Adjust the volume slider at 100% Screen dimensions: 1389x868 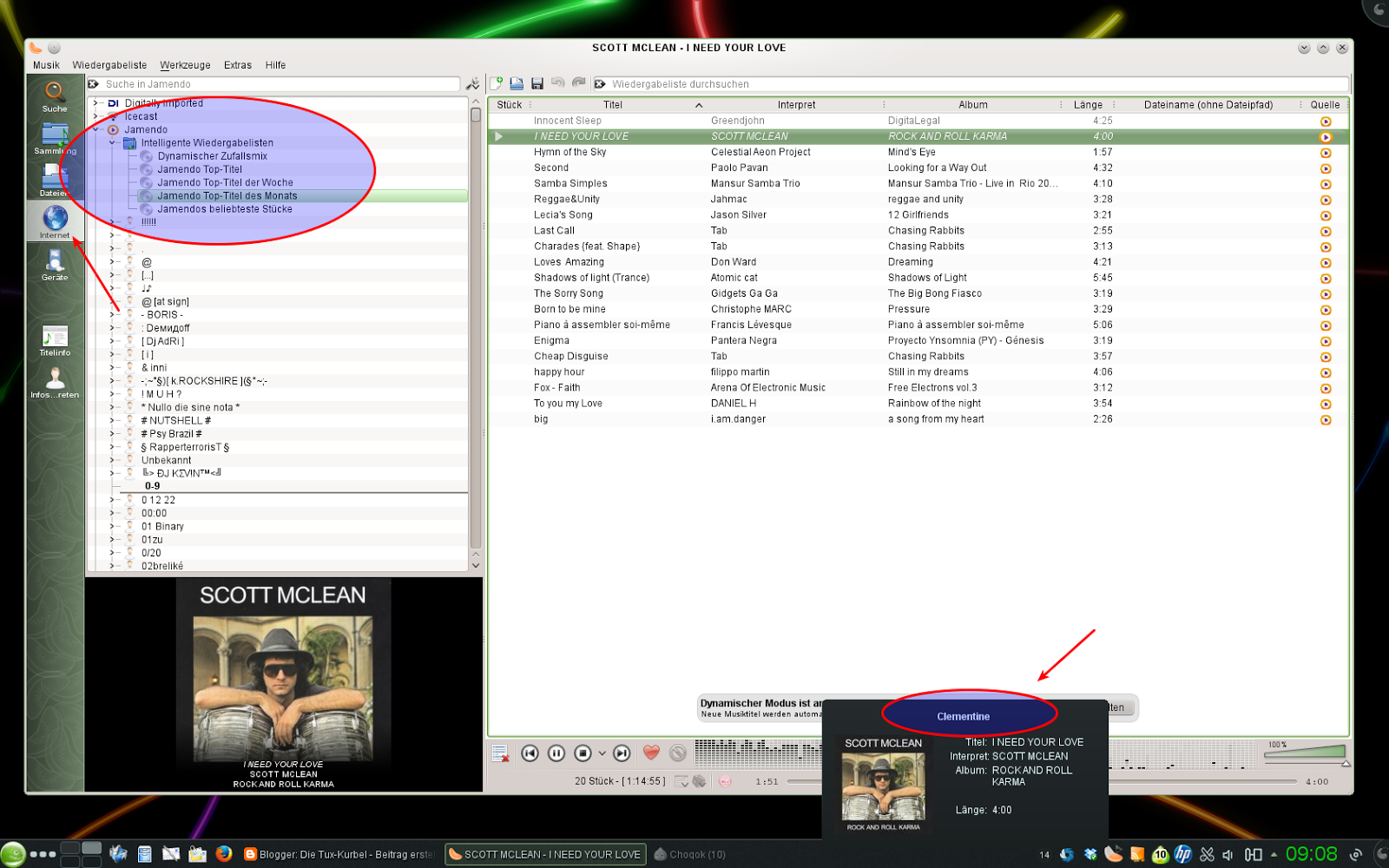pos(1305,752)
